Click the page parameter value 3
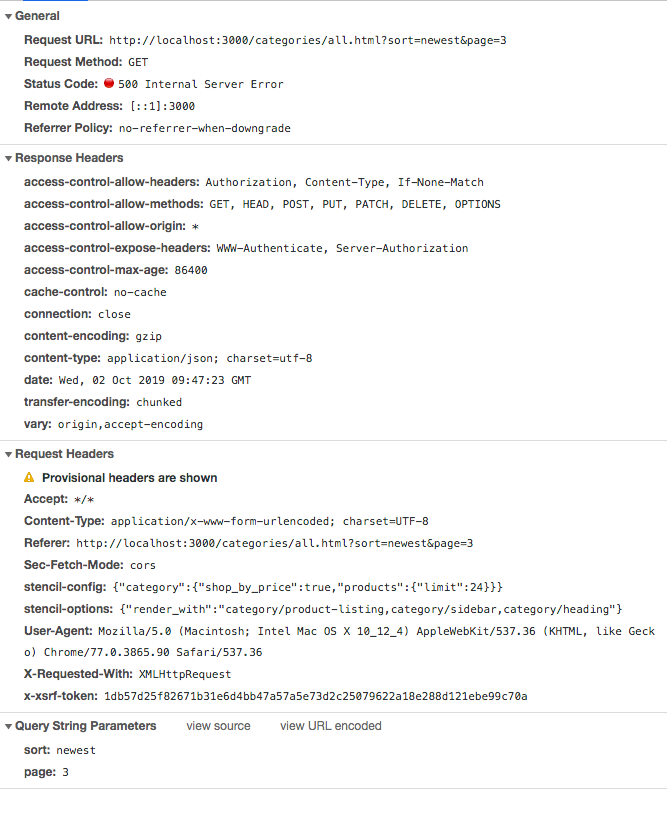 point(65,771)
